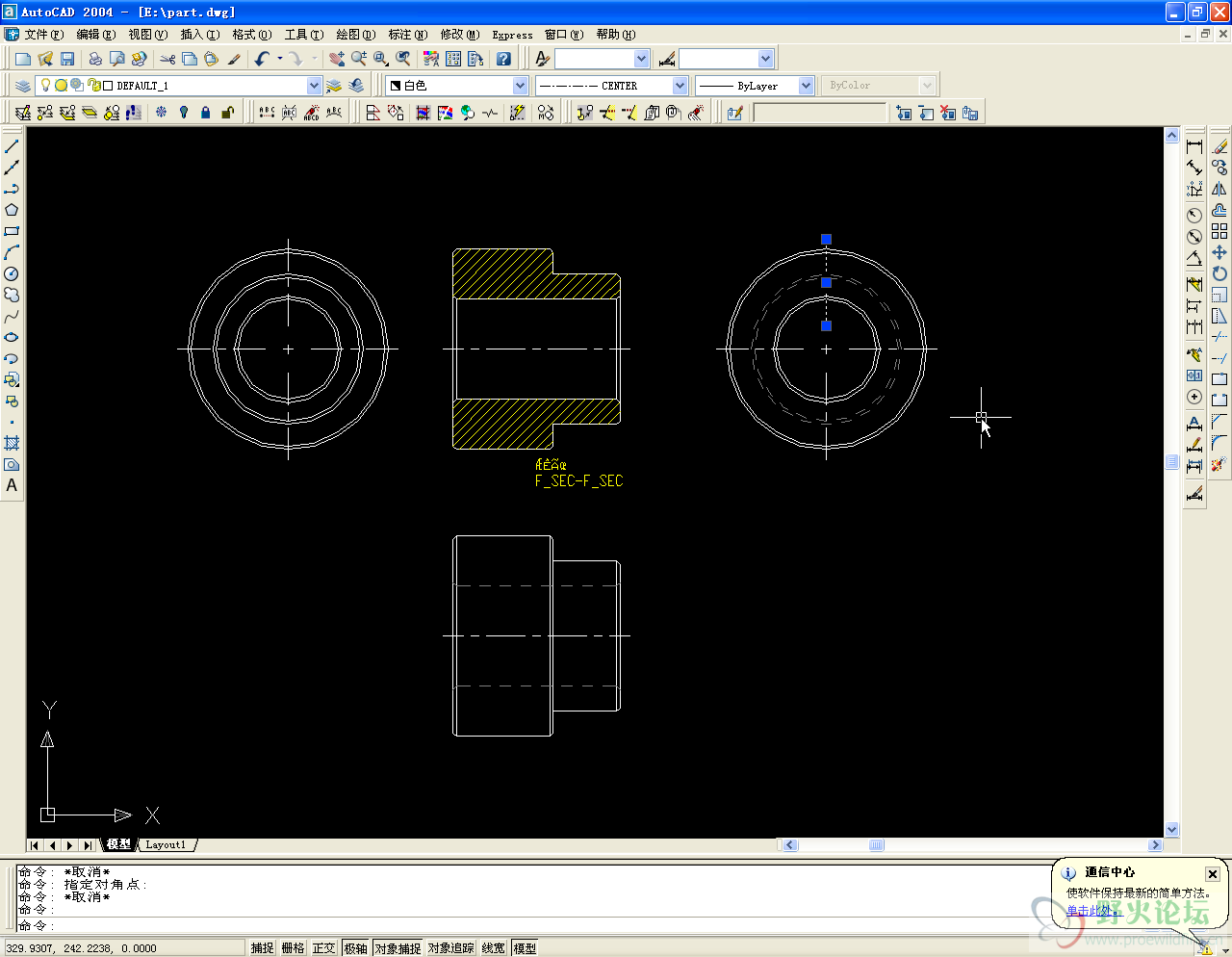
Task: Toggle 栅格 grid display in status bar
Action: point(294,948)
